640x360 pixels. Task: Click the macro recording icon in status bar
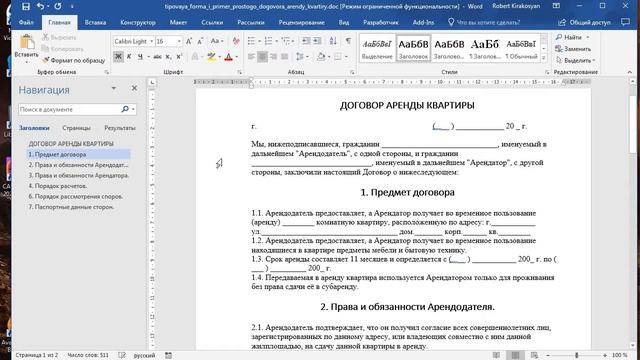(168, 356)
